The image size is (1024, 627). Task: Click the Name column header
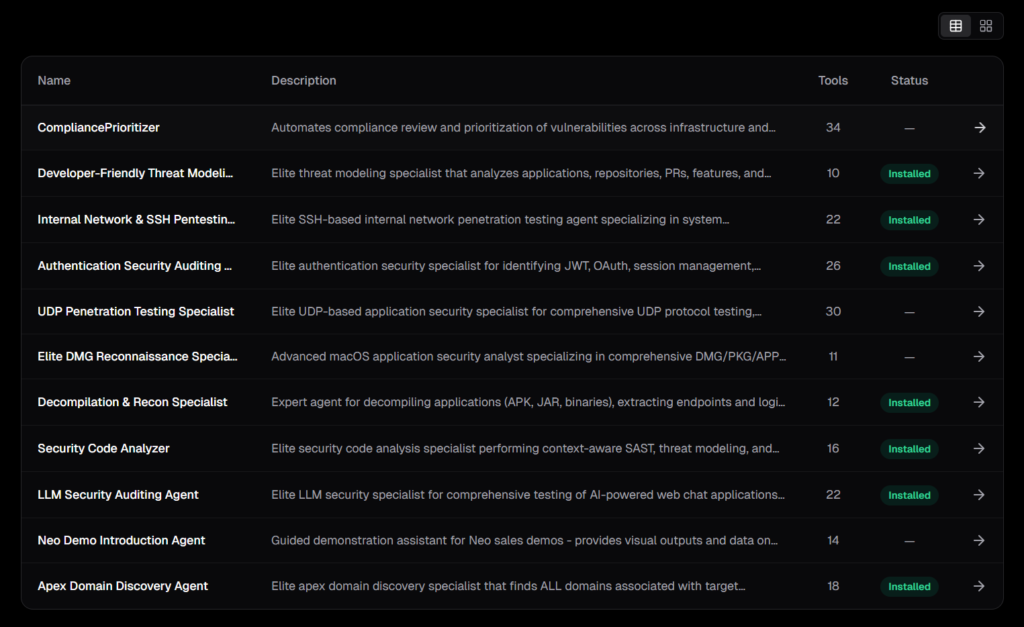[x=54, y=80]
